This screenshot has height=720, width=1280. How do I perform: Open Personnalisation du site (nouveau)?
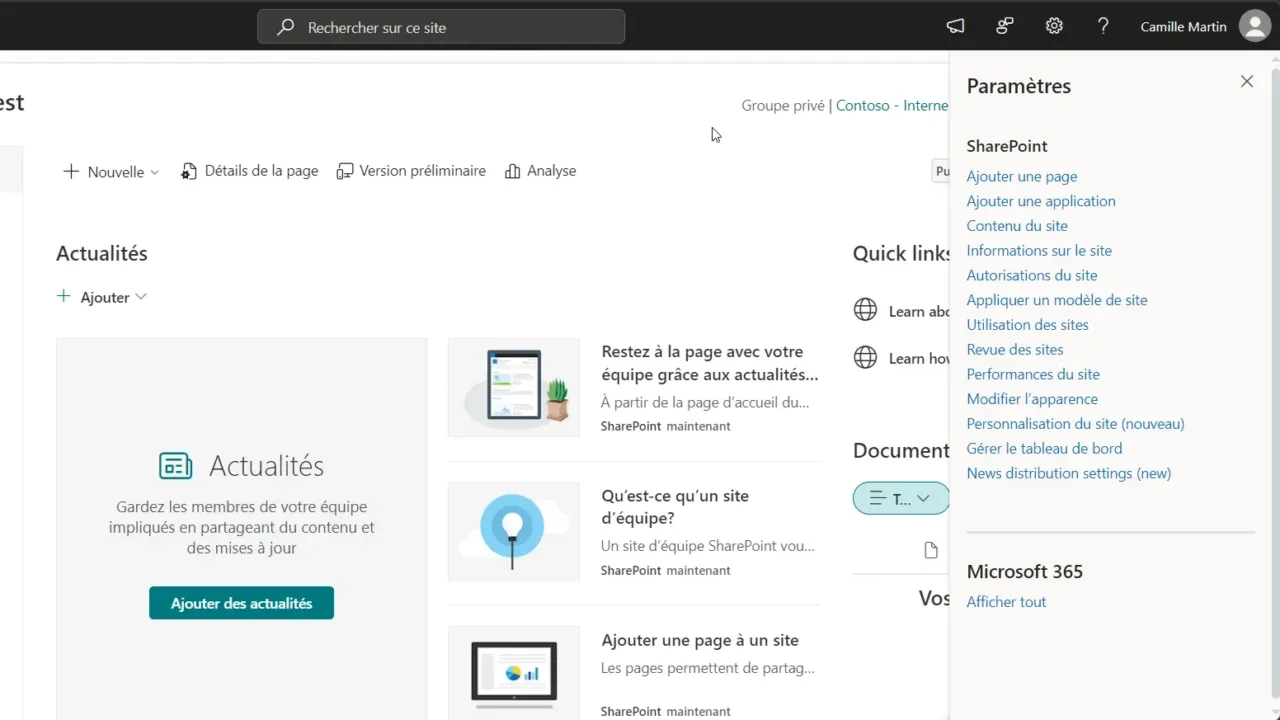[x=1075, y=424]
